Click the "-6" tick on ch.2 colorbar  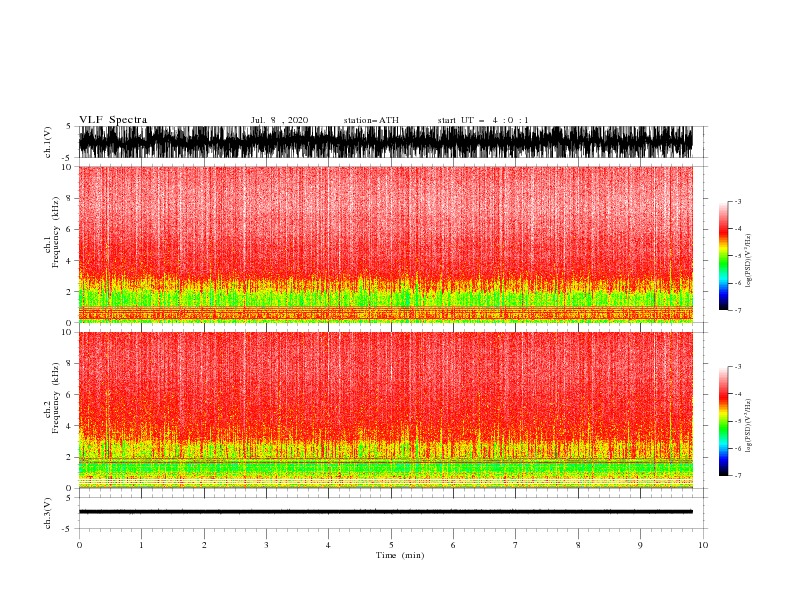coord(738,448)
